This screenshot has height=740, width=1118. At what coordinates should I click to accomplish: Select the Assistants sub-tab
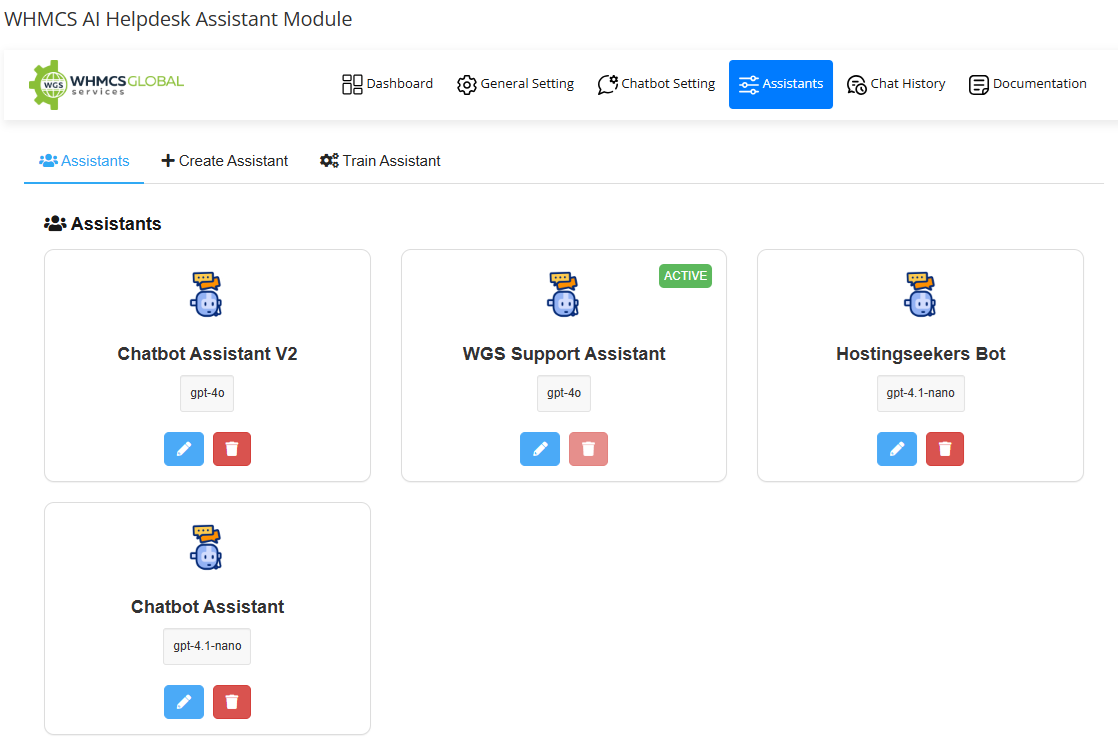[x=84, y=161]
